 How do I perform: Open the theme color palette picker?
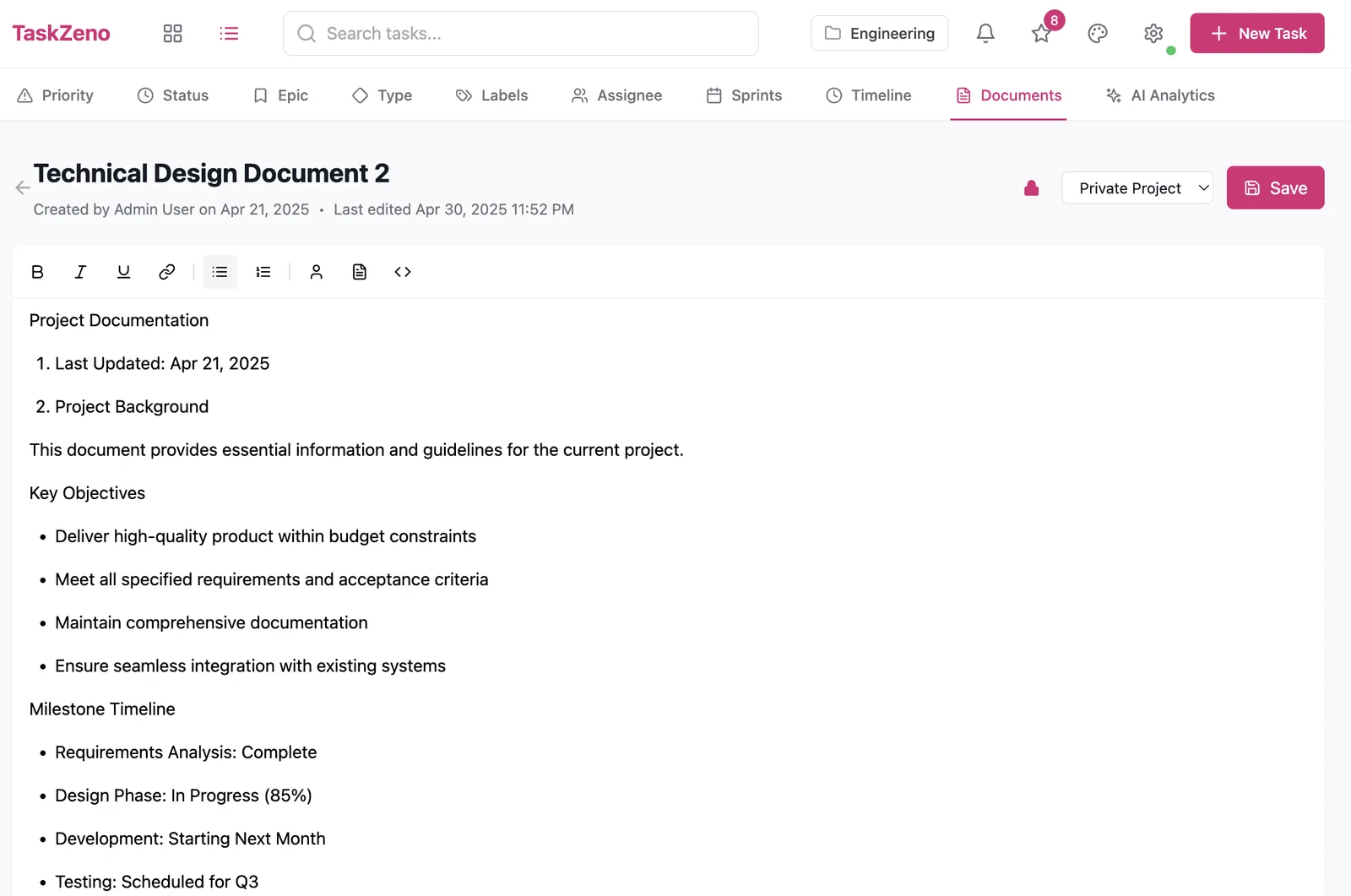(1098, 34)
